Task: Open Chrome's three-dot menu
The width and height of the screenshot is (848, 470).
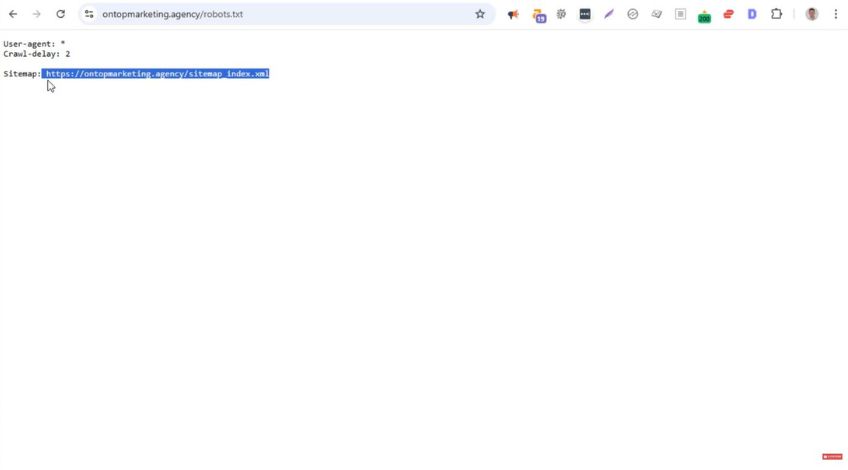Action: tap(836, 14)
